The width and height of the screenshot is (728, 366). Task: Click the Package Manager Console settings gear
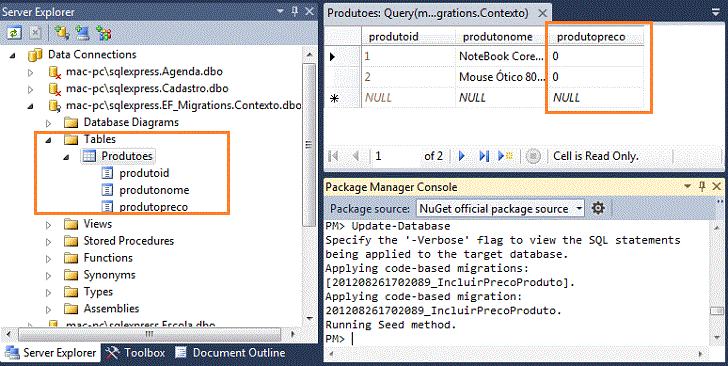(598, 208)
